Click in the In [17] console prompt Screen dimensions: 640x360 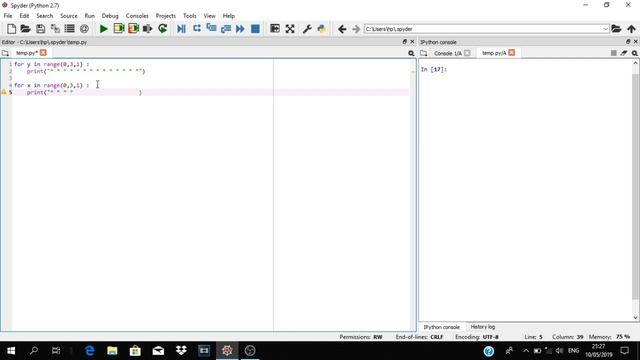tap(433, 69)
